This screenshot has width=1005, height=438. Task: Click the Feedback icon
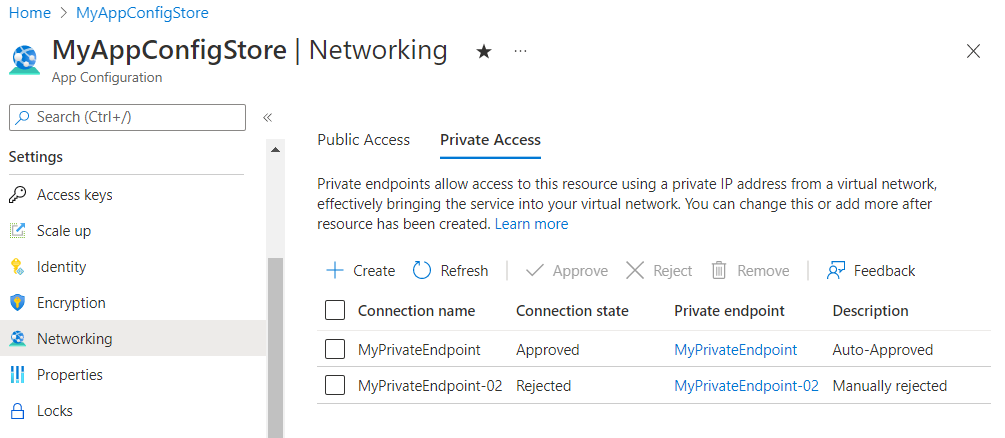tap(836, 271)
